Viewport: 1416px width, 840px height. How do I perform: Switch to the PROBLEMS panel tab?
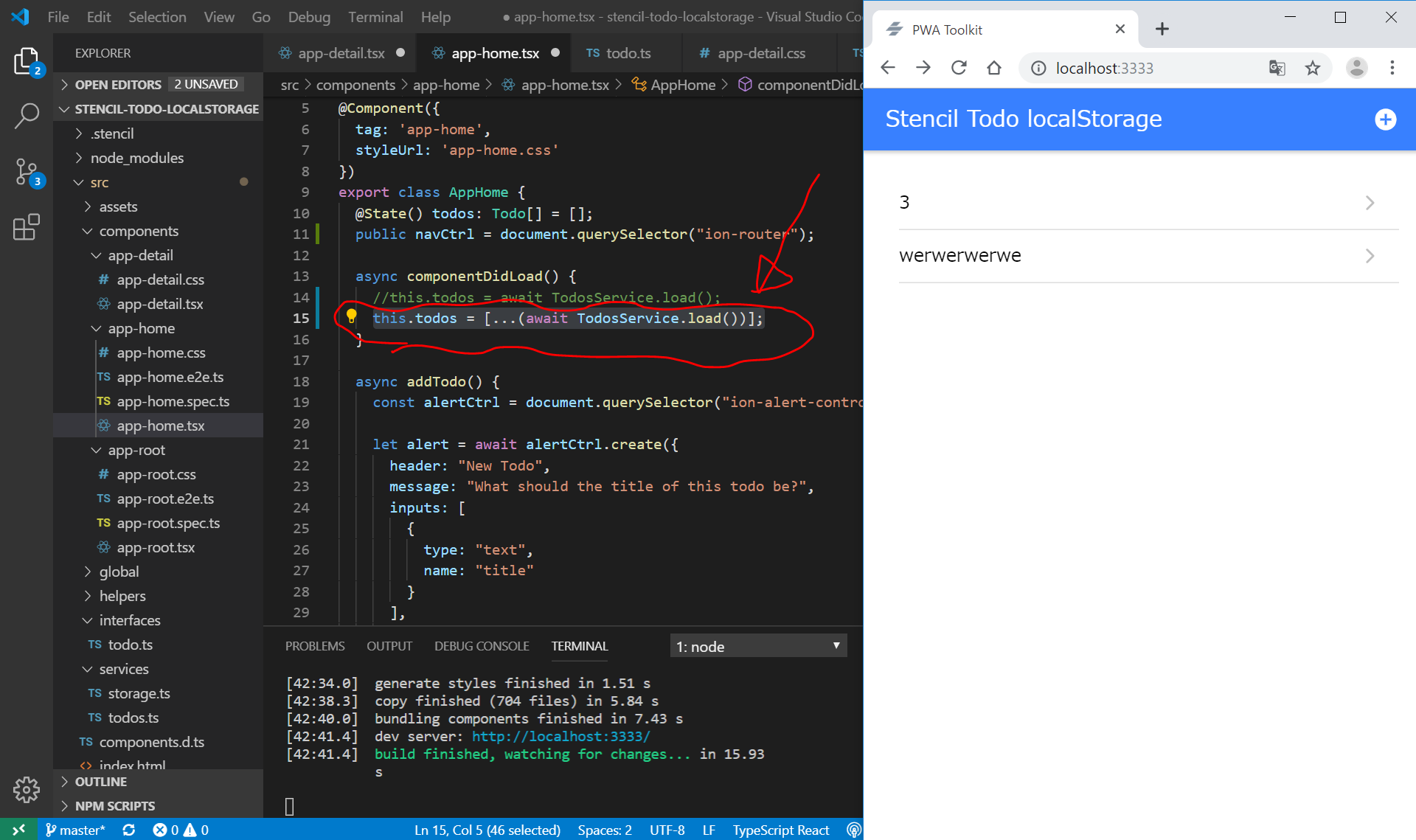click(315, 646)
